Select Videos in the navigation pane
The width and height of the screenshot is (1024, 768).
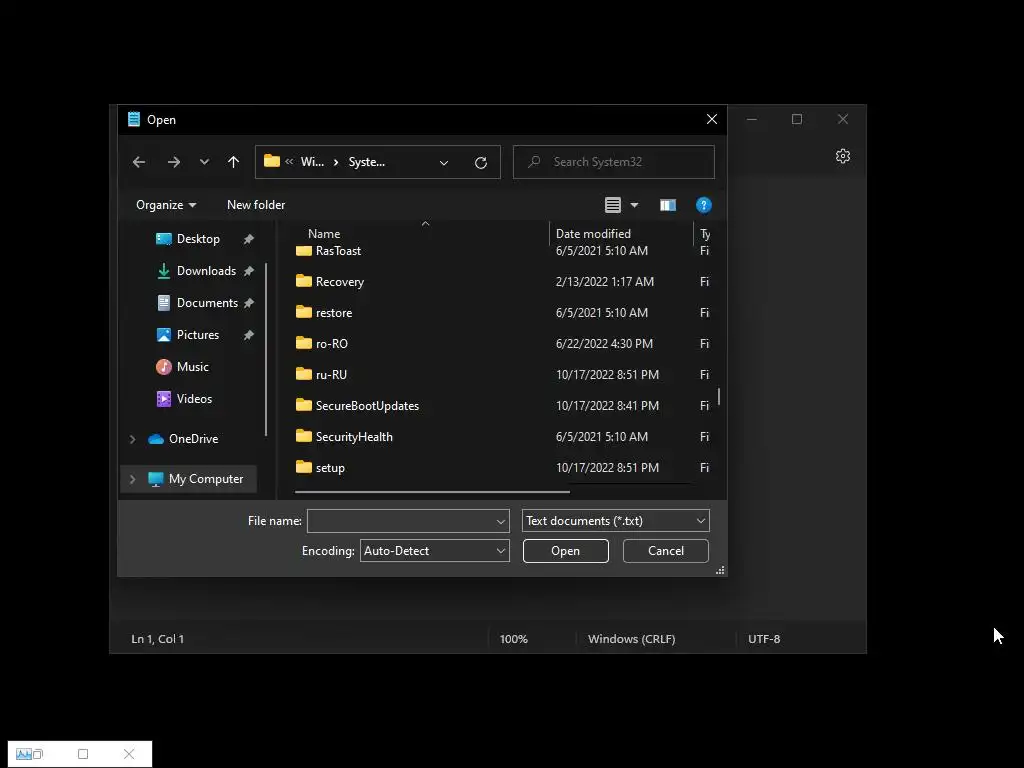tap(194, 399)
